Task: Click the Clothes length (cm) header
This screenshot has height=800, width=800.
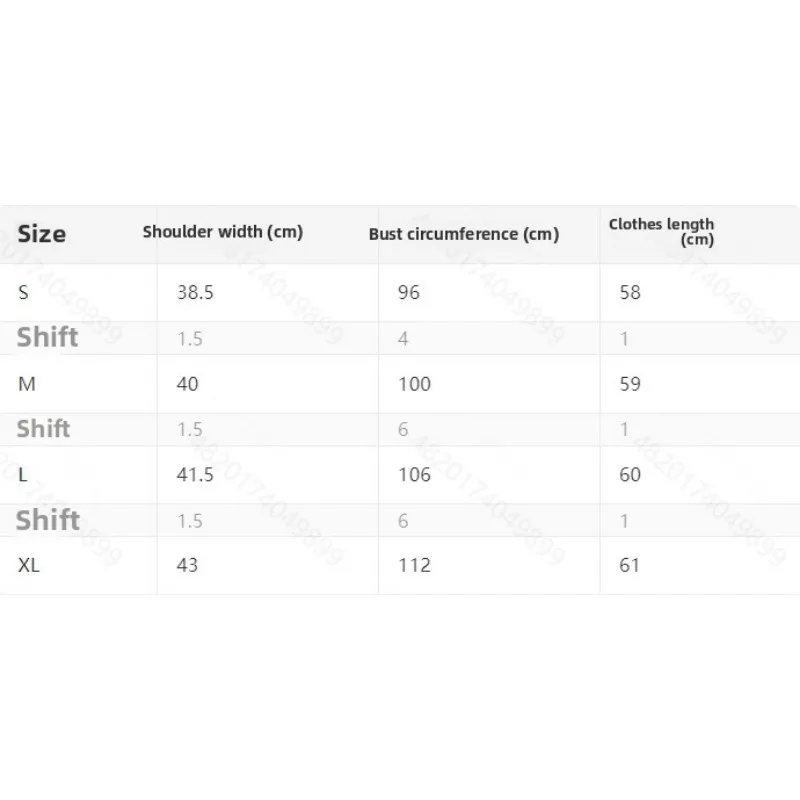Action: pyautogui.click(x=662, y=232)
